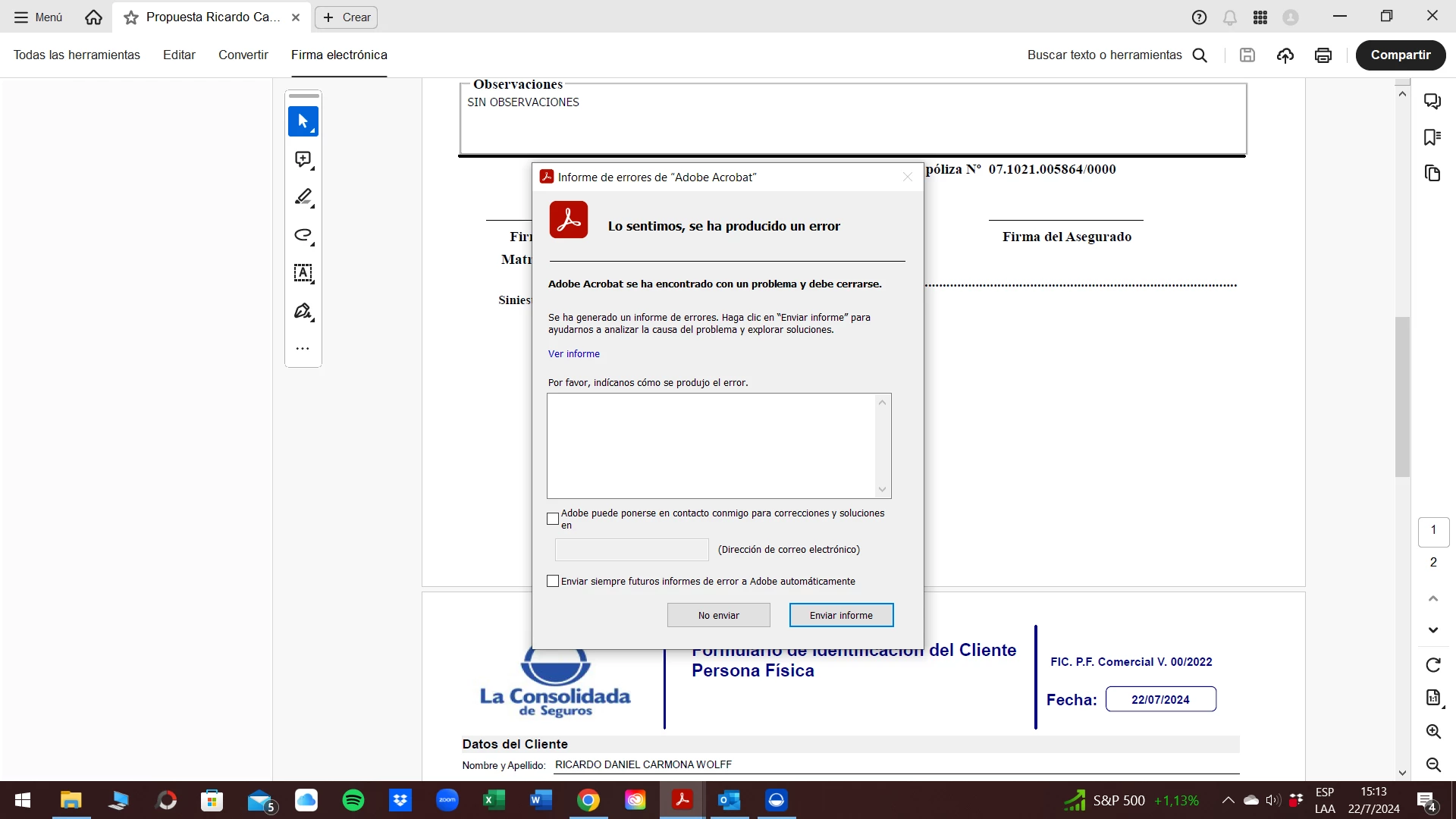This screenshot has width=1456, height=819.
Task: Open the bookmarks panel icon
Action: 1432,137
